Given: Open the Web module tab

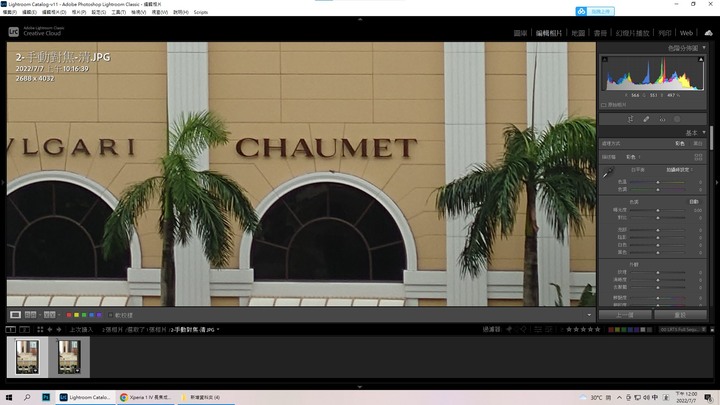Looking at the screenshot, I should [x=686, y=33].
